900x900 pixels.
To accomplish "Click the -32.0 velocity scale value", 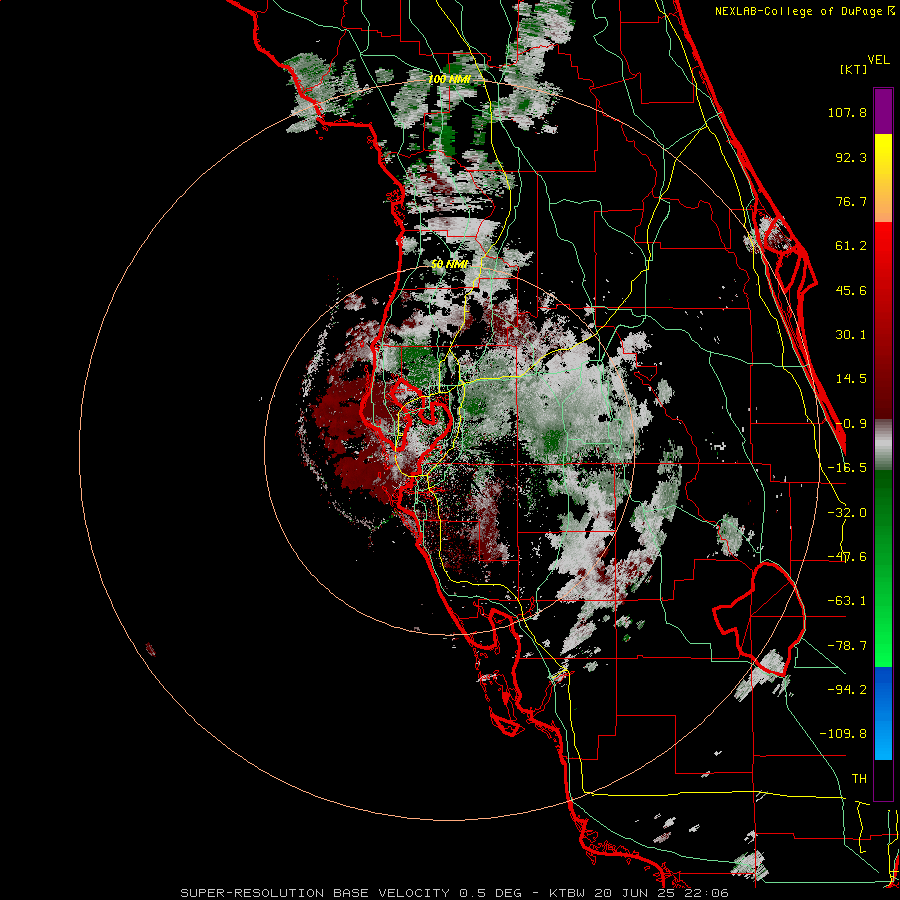I will [x=847, y=513].
